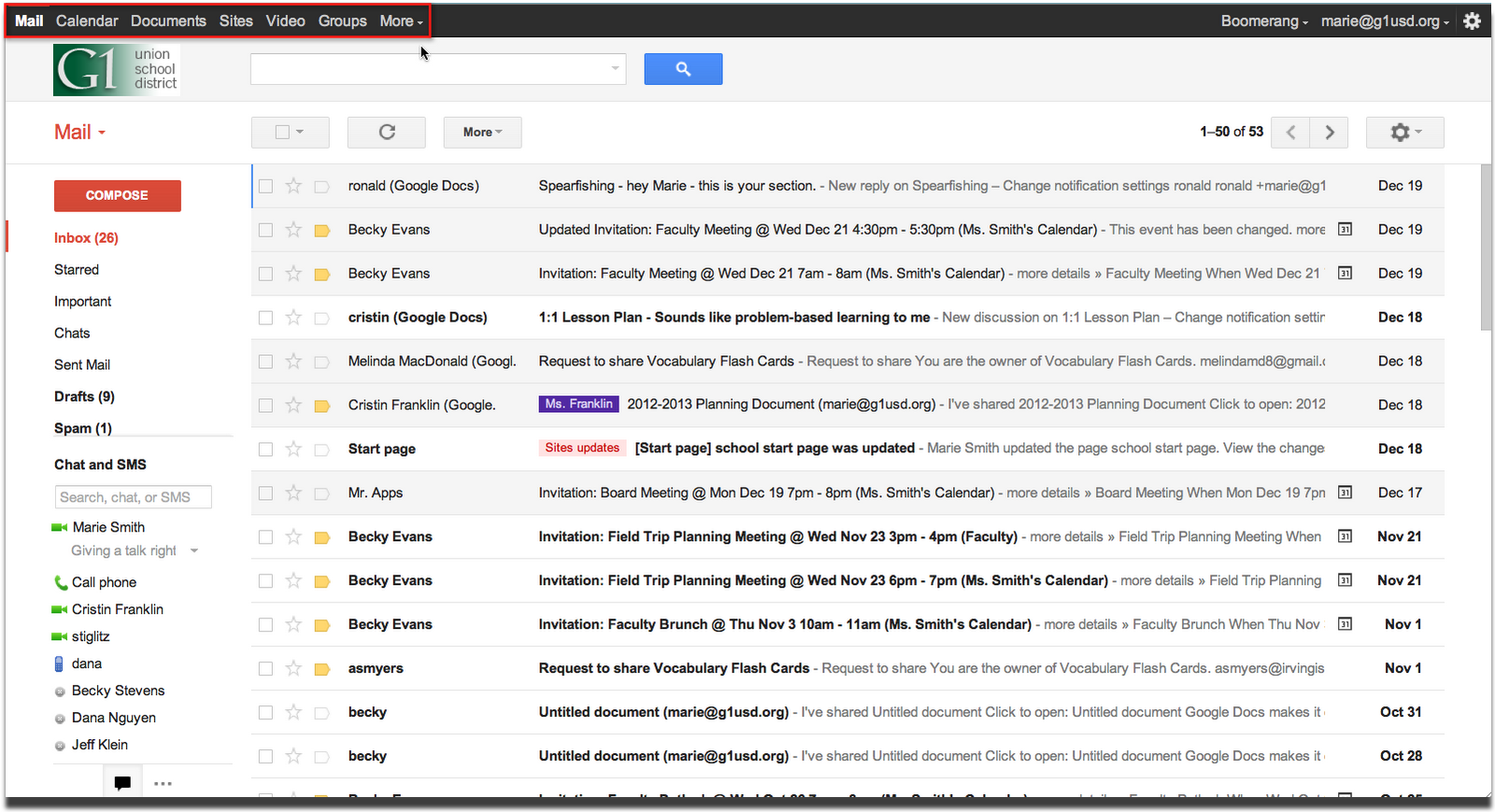Viewport: 1495px width, 812px height.
Task: Tick the Cristin Franklin Planning Document checkbox
Action: (265, 406)
